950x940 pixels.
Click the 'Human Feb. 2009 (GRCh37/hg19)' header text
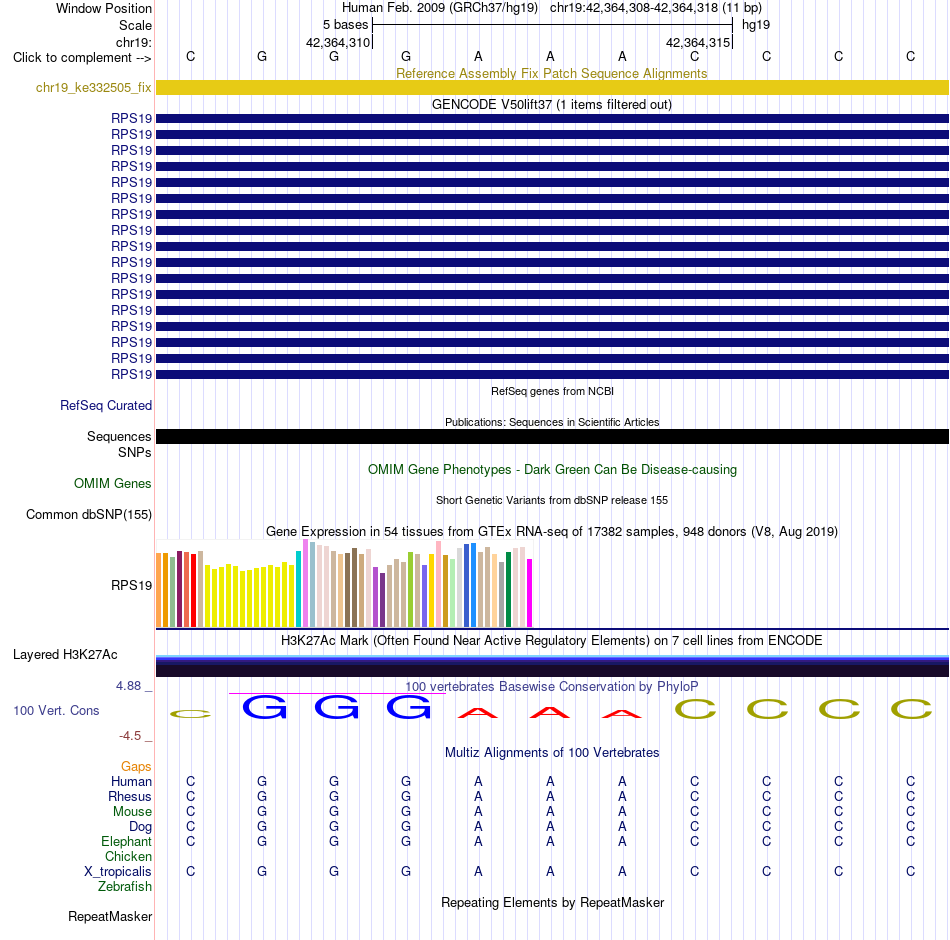(x=440, y=8)
